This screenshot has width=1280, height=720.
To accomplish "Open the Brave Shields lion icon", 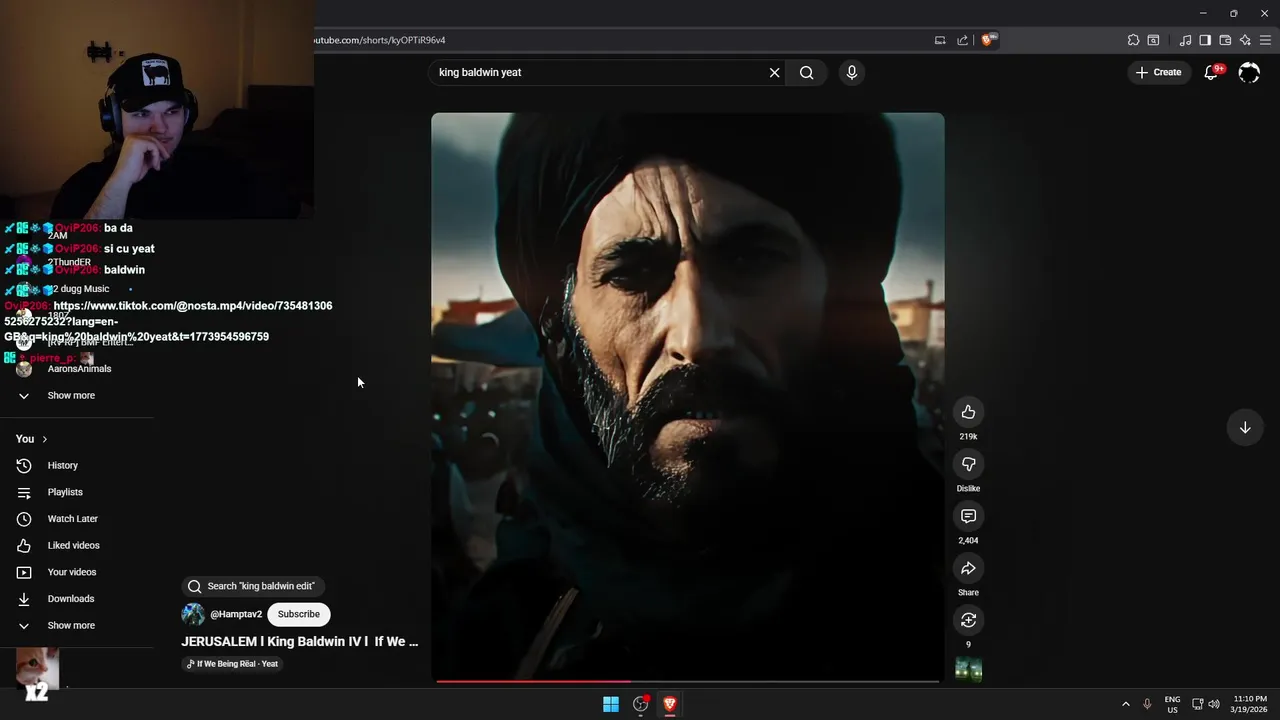I will [988, 40].
